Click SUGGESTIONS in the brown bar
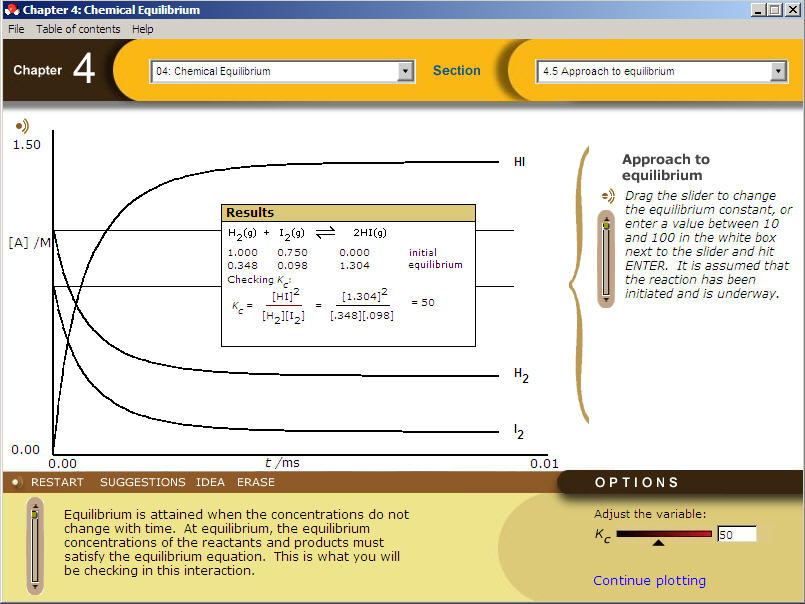 coord(143,482)
